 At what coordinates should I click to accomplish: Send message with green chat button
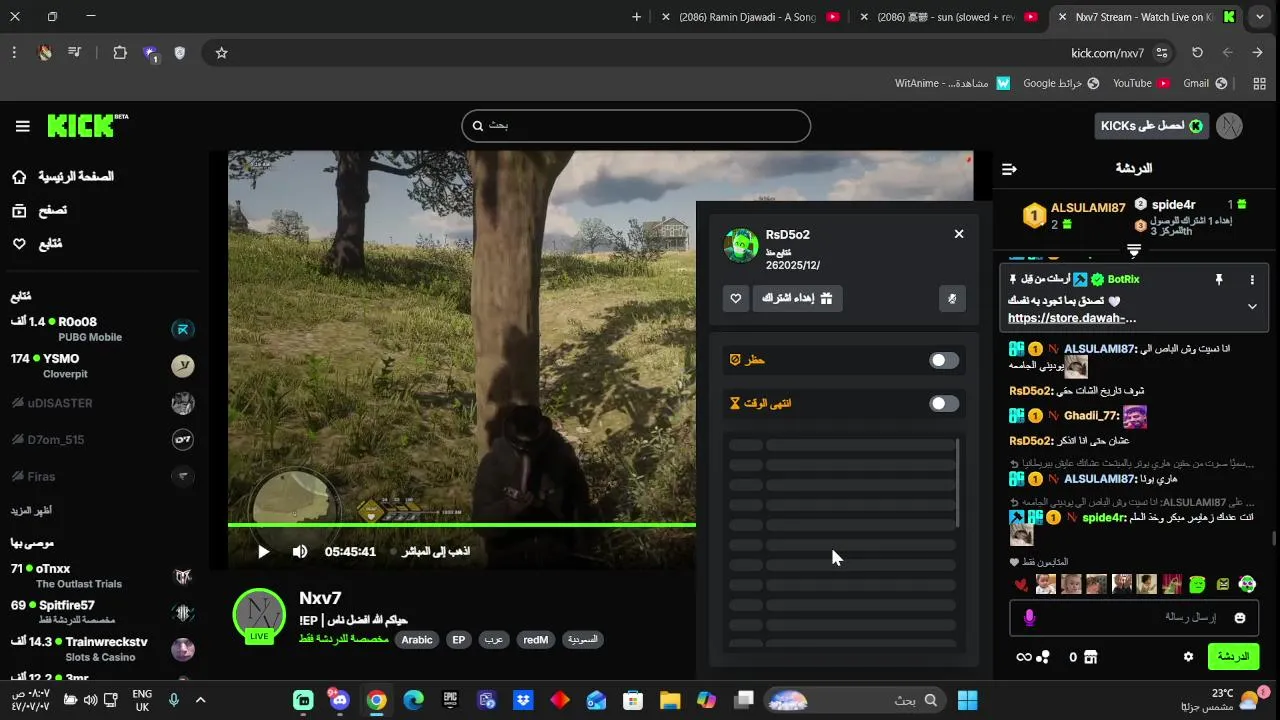click(1233, 657)
